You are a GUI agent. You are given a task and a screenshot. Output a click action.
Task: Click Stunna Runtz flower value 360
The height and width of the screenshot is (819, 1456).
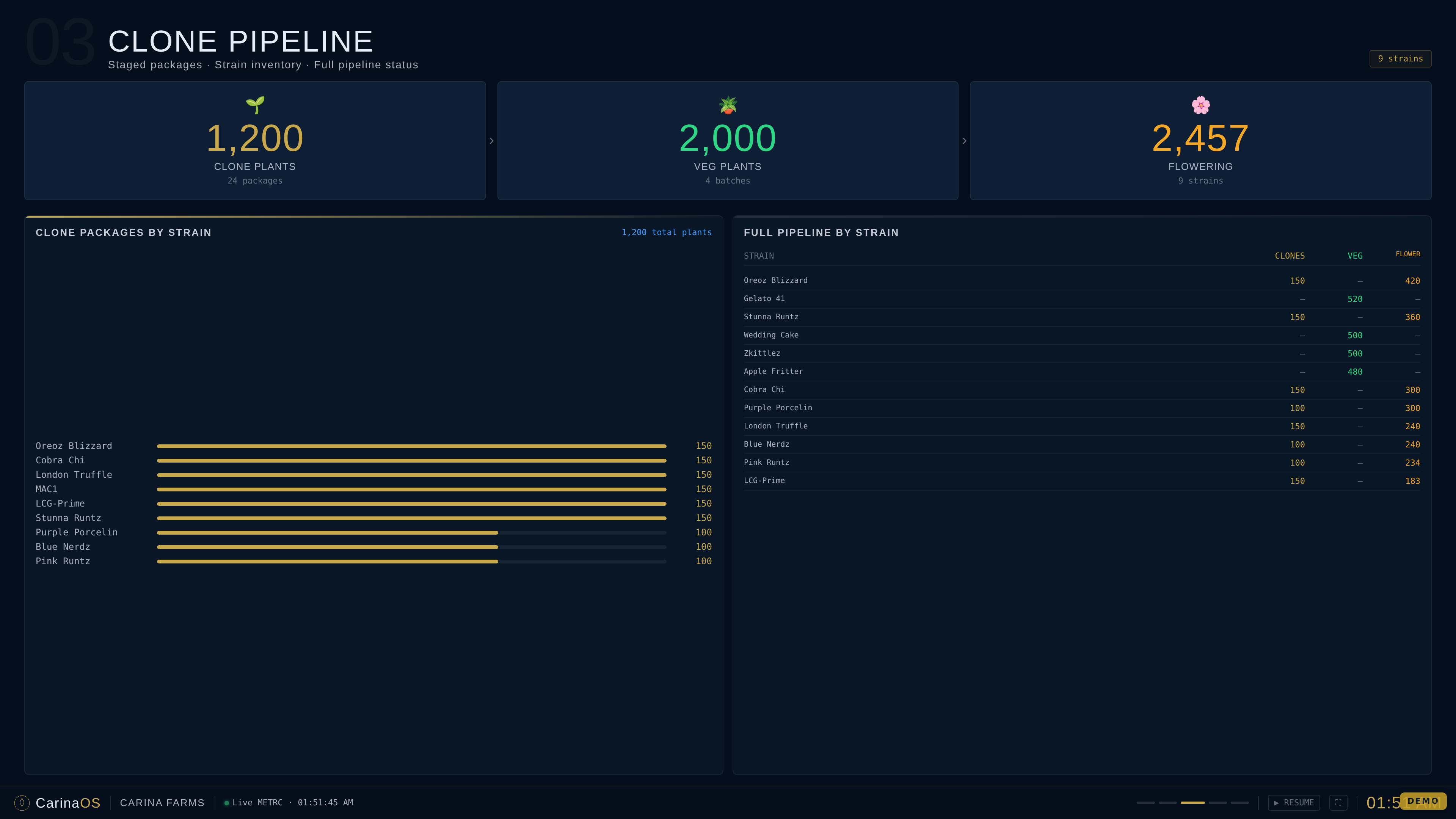coord(1412,317)
